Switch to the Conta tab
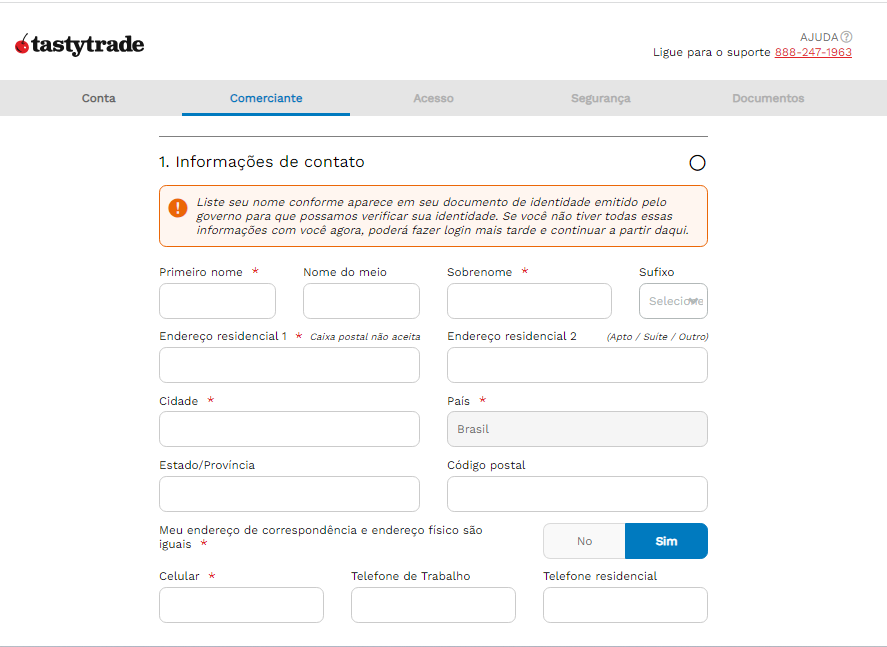The image size is (887, 647). (x=99, y=98)
